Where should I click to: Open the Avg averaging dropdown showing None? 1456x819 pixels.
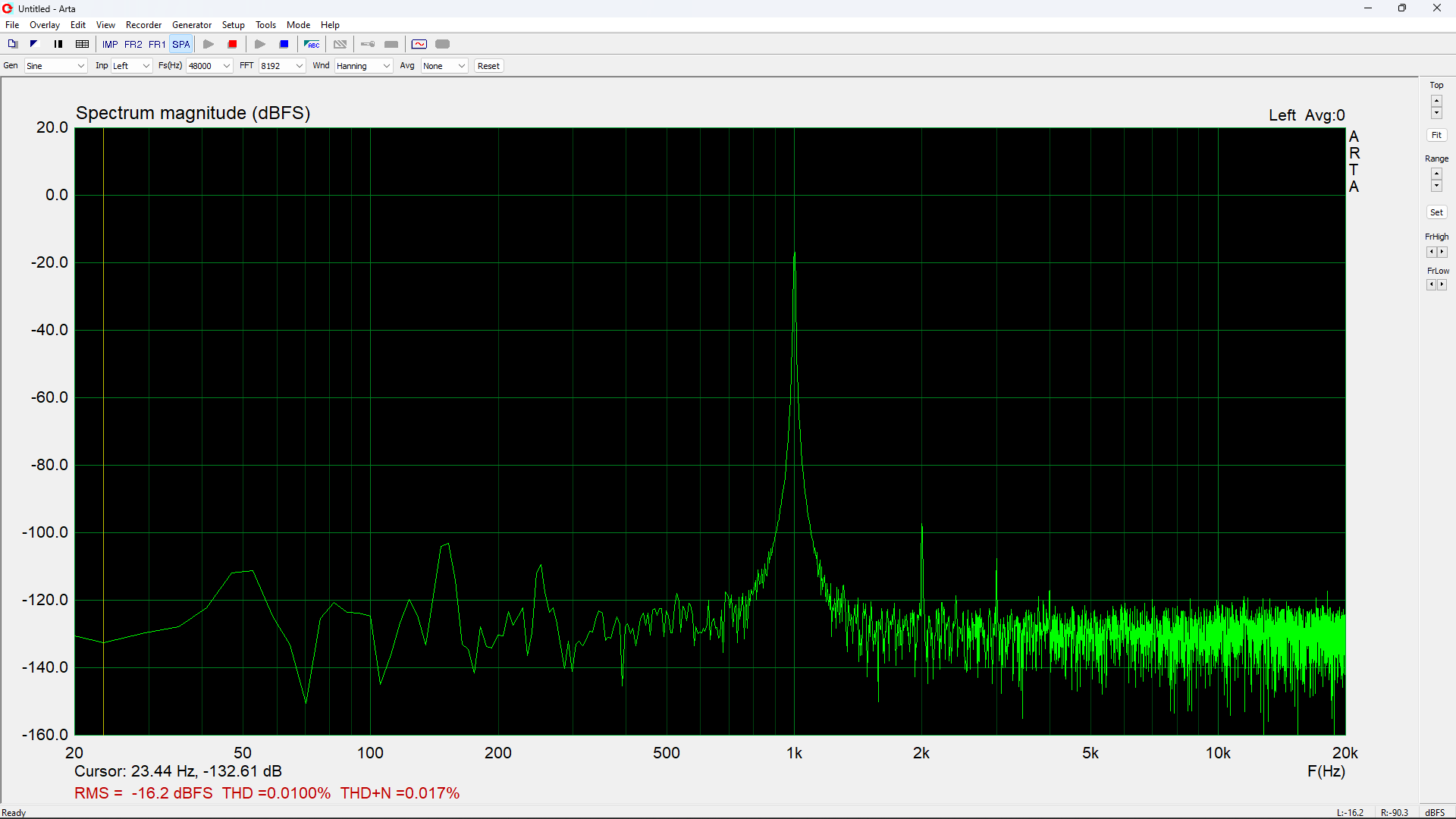(444, 66)
